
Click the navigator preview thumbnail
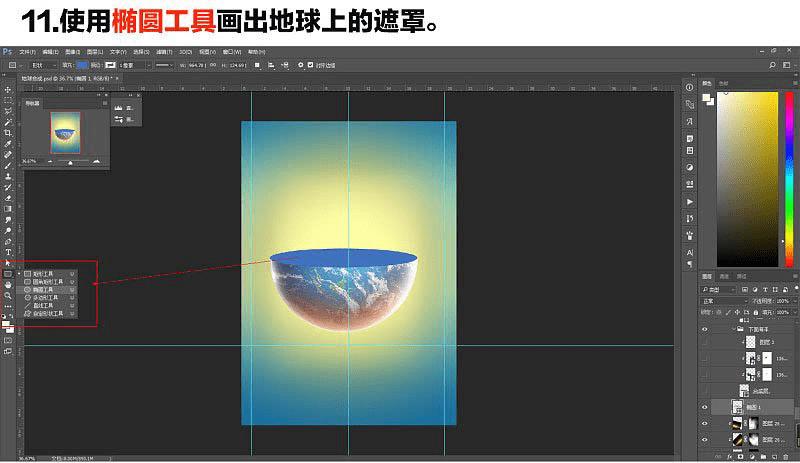click(65, 133)
